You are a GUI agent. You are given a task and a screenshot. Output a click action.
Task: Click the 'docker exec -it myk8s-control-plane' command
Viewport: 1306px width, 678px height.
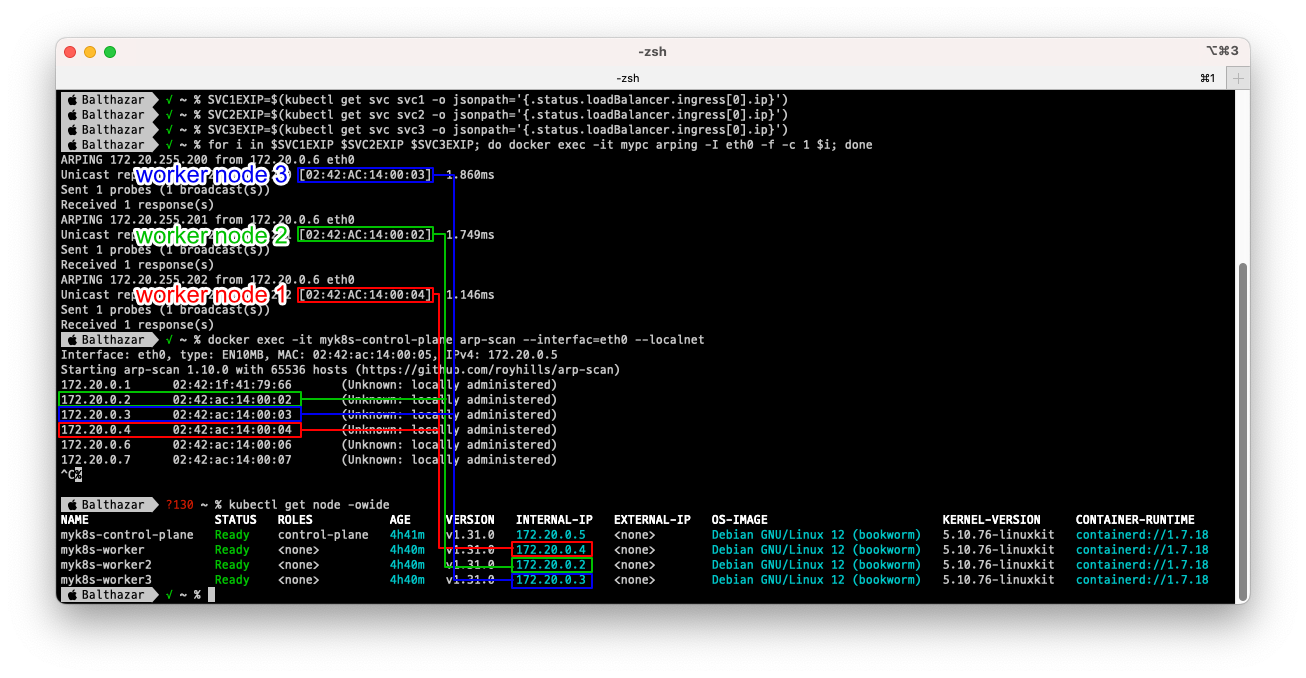(x=456, y=340)
